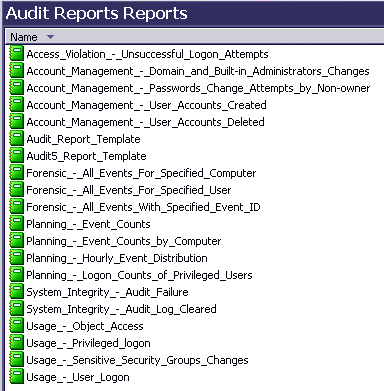Click icon for Sensitive_Security_Groups_Changes report

pos(16,360)
